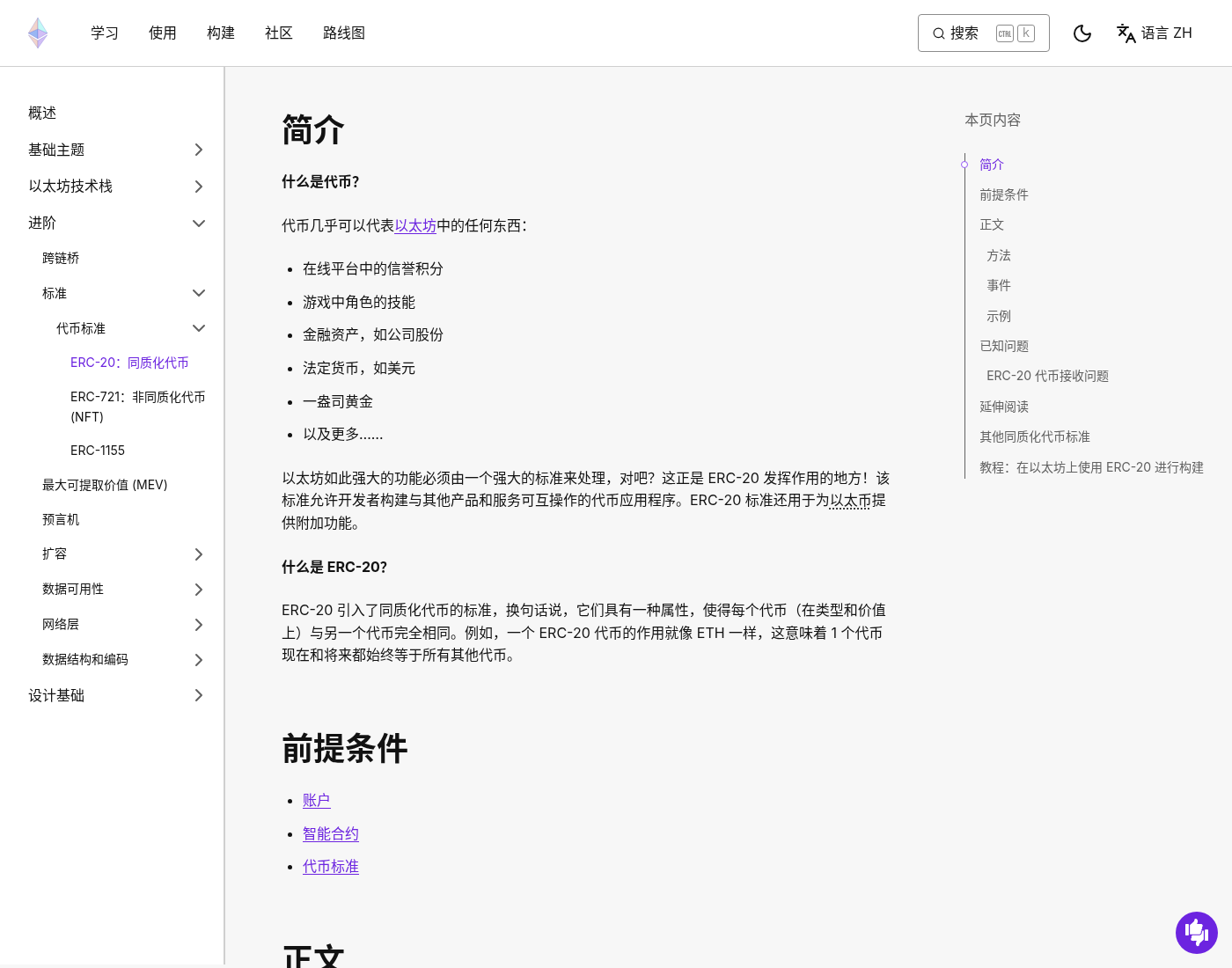
Task: Jump to 事件 in page contents
Action: tap(999, 285)
